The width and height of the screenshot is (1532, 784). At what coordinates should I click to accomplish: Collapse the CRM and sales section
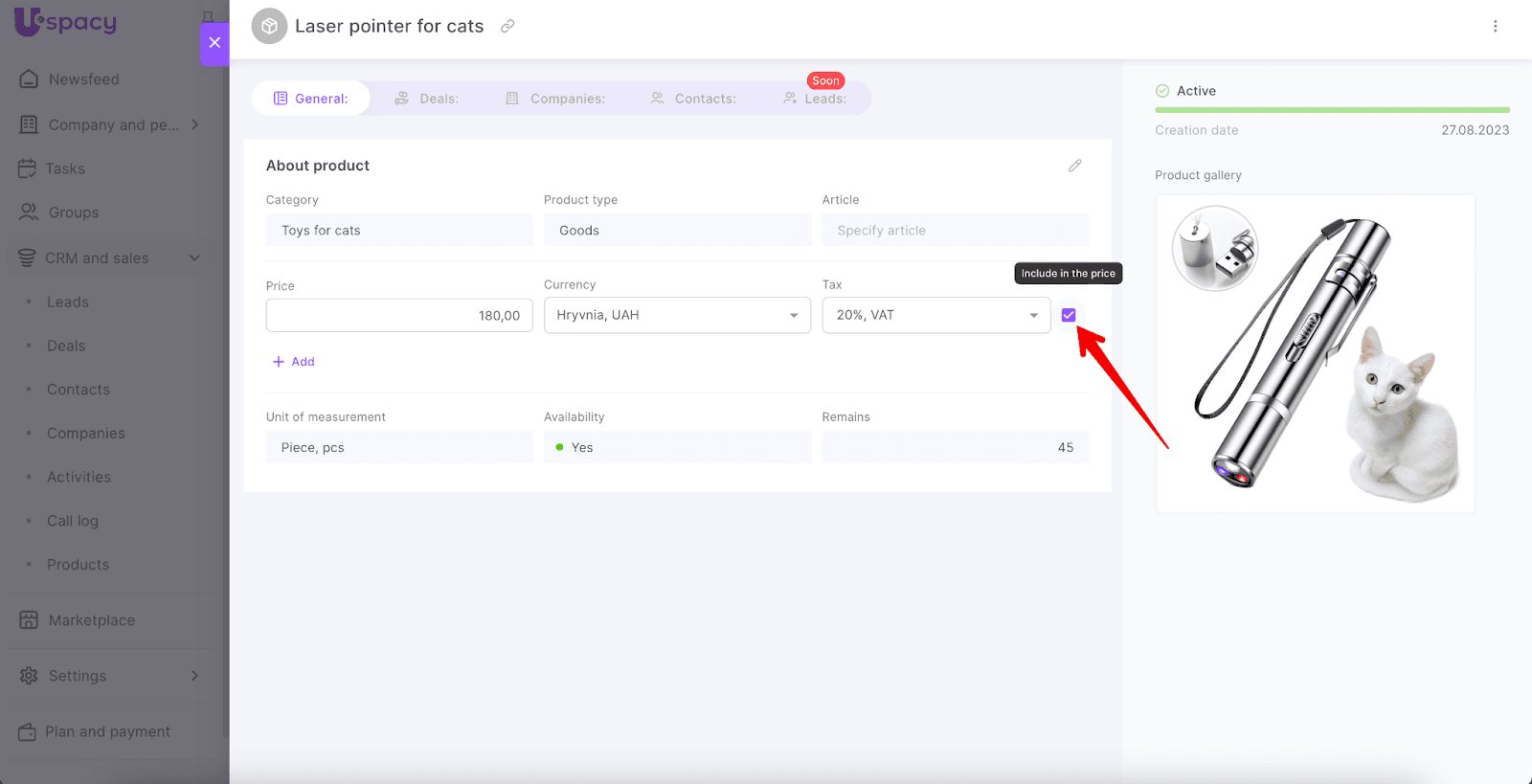[x=194, y=258]
